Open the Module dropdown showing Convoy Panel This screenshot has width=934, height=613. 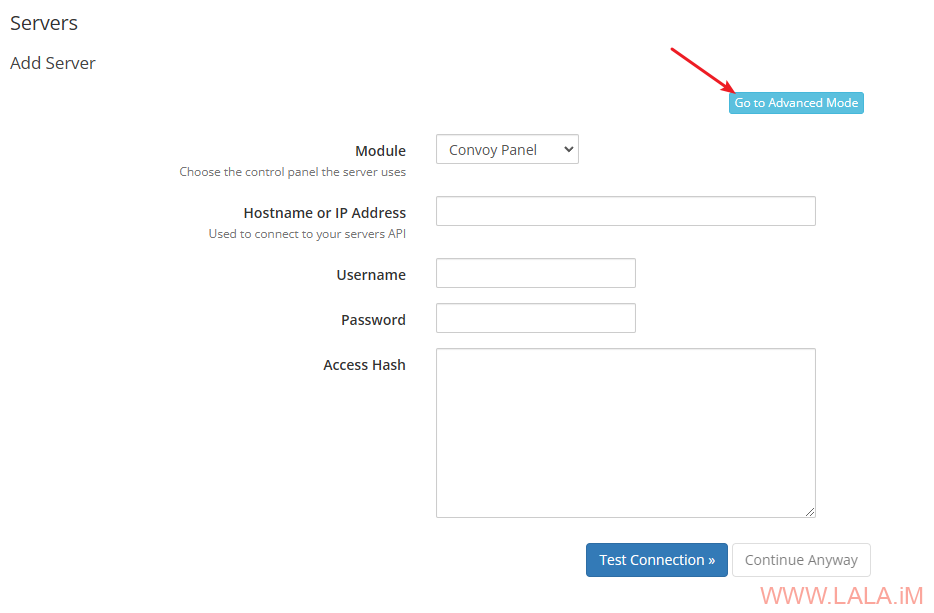[x=507, y=150]
